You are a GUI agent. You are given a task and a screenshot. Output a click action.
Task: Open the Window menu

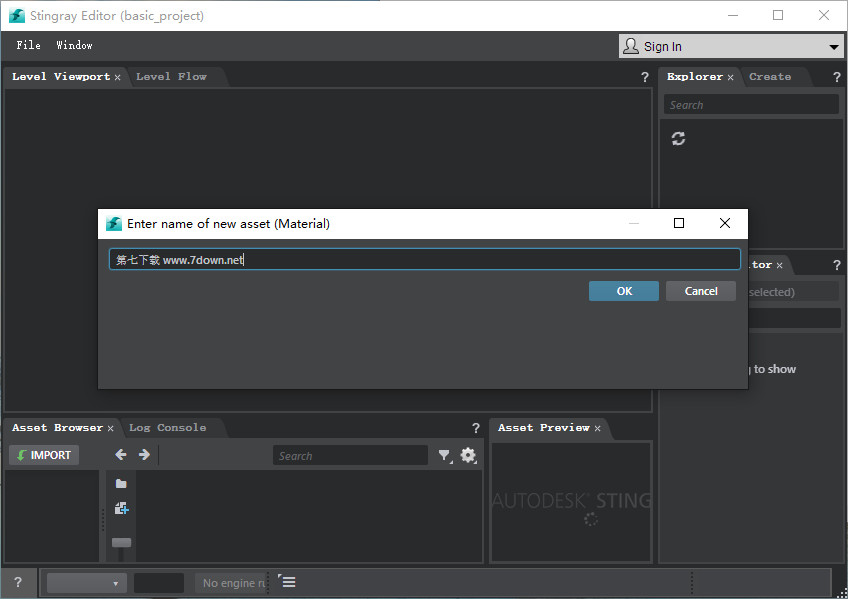coord(74,45)
